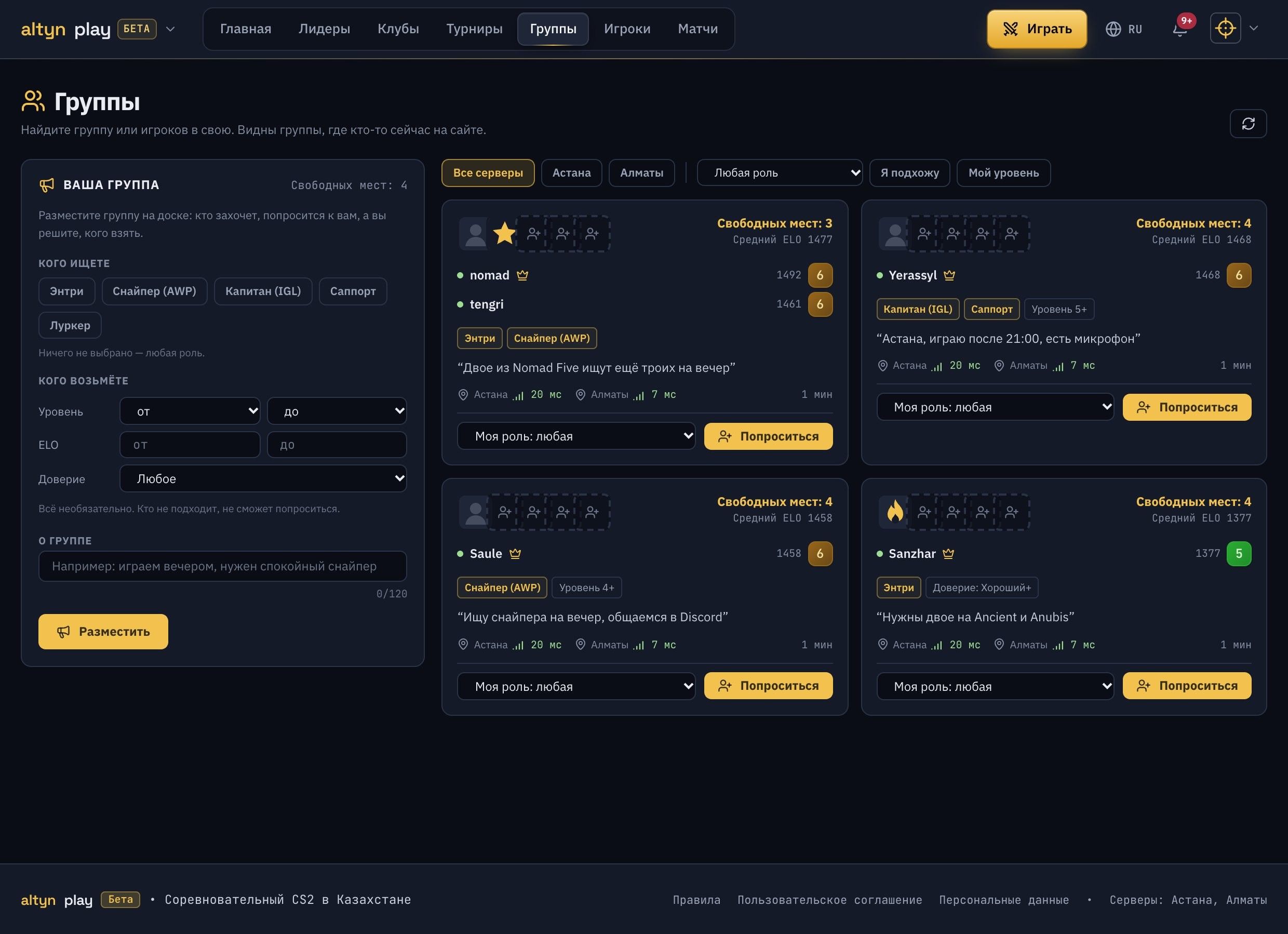1288x934 pixels.
Task: Open the notifications bell with 9+ badge
Action: tap(1179, 29)
